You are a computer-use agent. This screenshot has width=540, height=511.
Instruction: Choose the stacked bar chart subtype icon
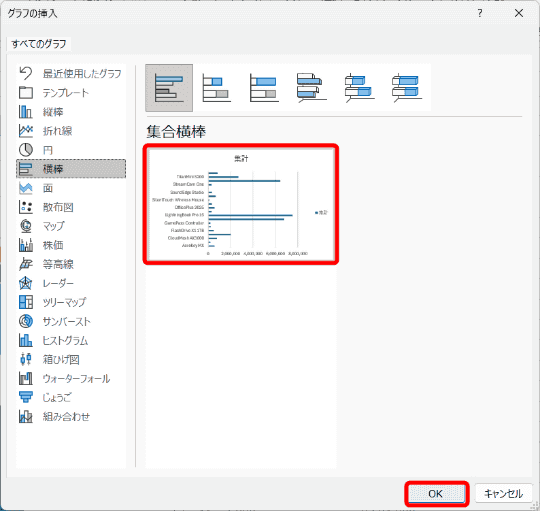217,88
